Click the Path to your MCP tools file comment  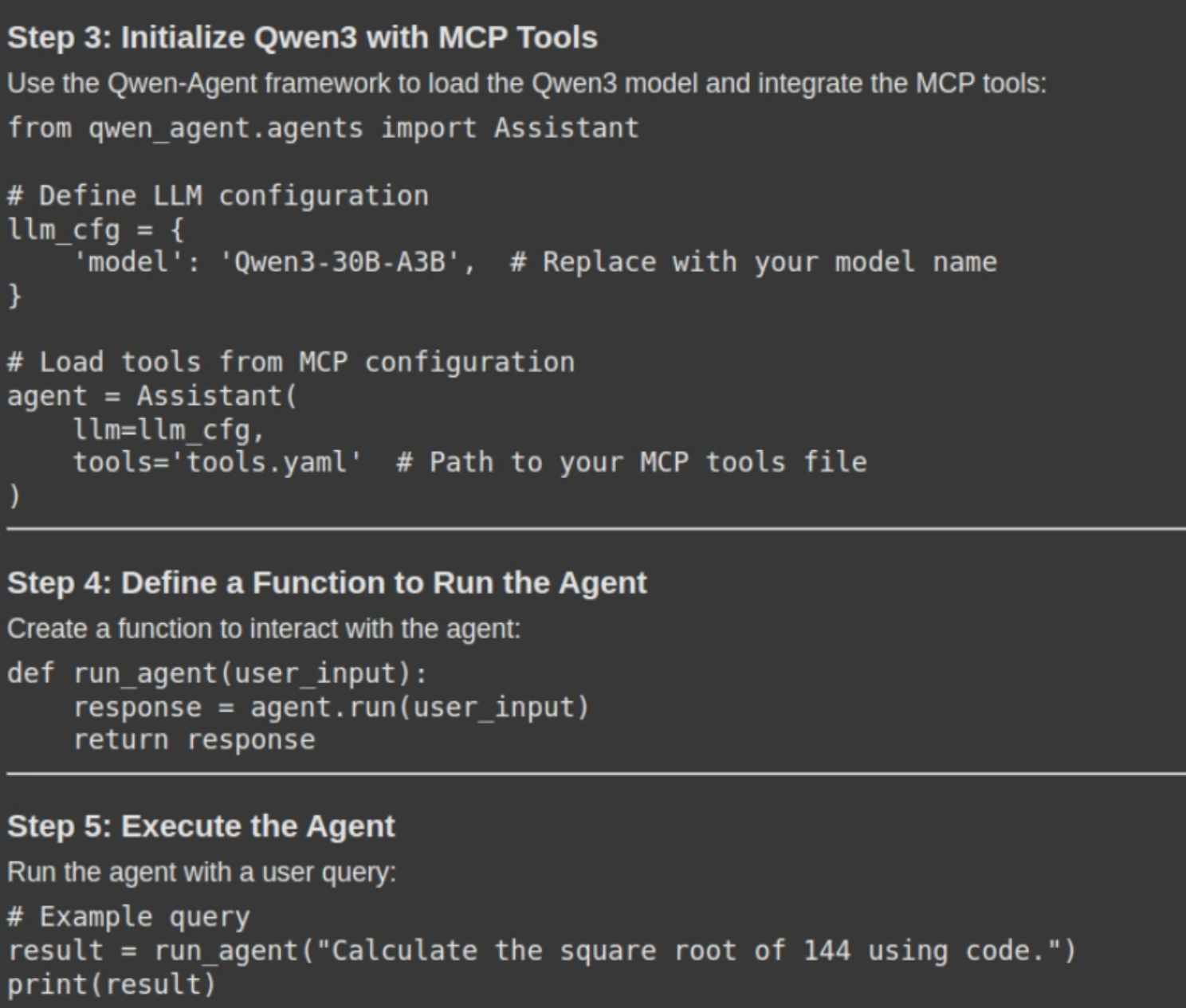click(x=631, y=462)
